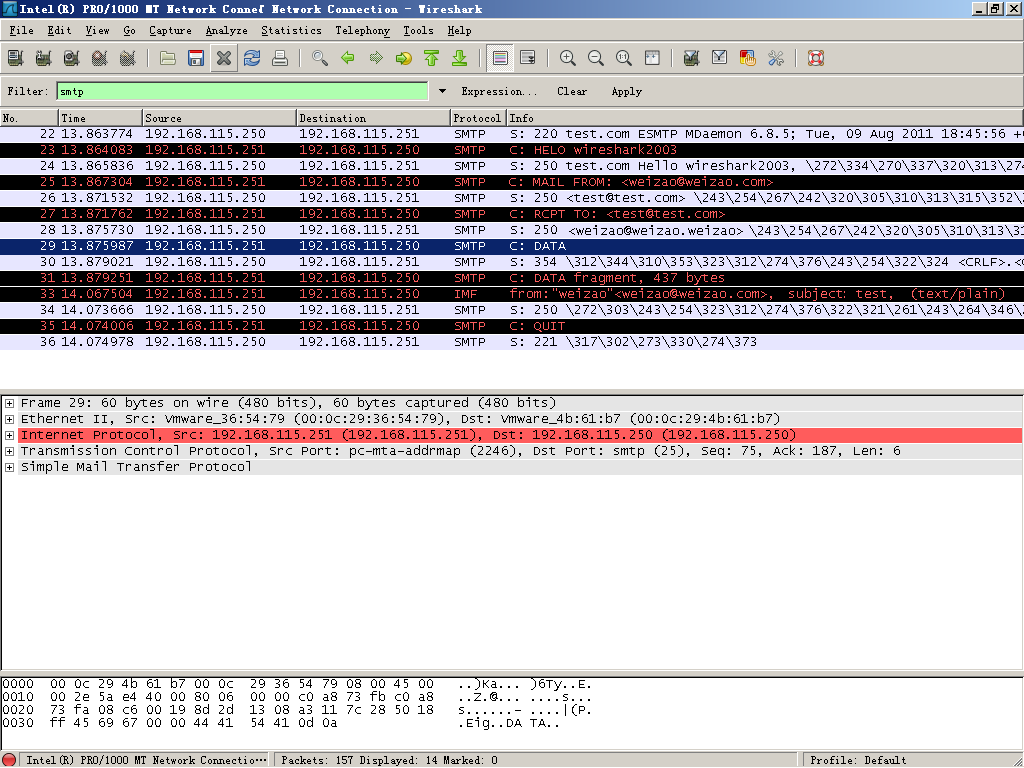Expand Transmission Control Protocol tree node
1024x768 pixels.
pyautogui.click(x=9, y=451)
